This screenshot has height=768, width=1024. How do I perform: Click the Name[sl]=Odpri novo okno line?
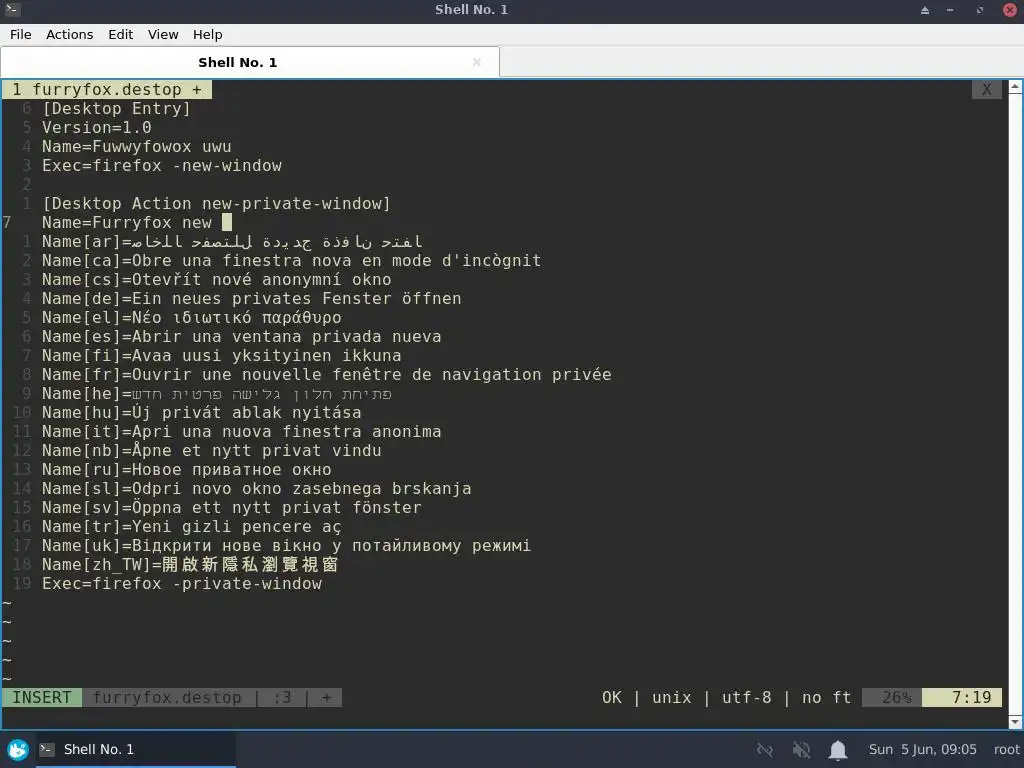(x=257, y=488)
